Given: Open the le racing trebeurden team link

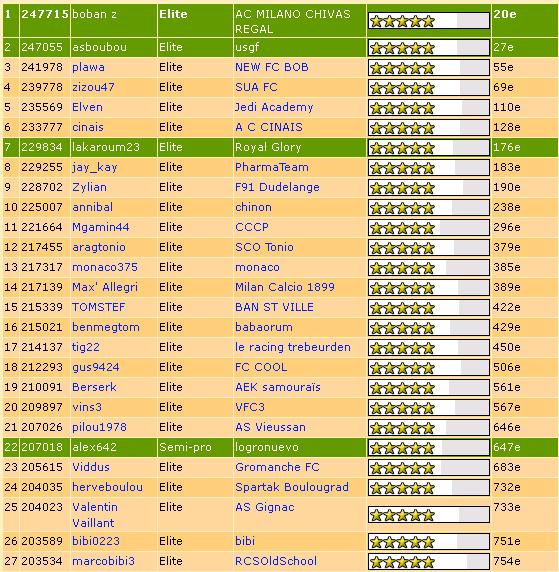Looking at the screenshot, I should (x=293, y=347).
